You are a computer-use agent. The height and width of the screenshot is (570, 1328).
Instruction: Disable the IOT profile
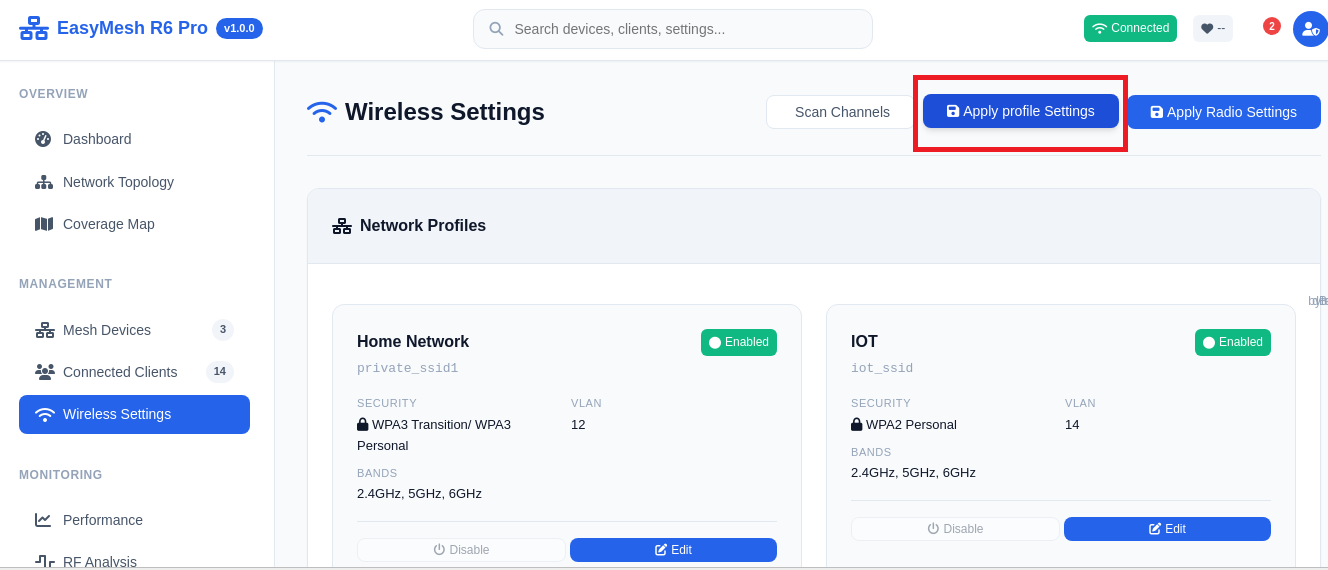click(x=955, y=529)
